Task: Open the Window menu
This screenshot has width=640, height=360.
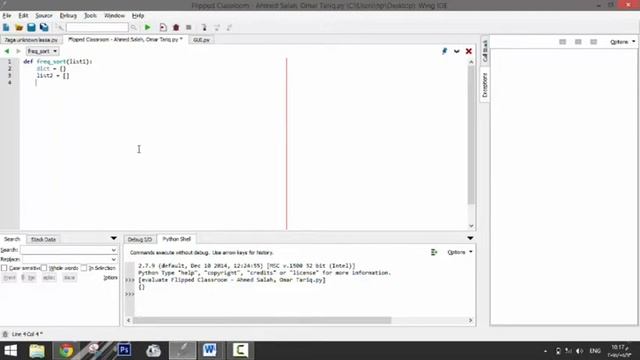Action: click(114, 16)
